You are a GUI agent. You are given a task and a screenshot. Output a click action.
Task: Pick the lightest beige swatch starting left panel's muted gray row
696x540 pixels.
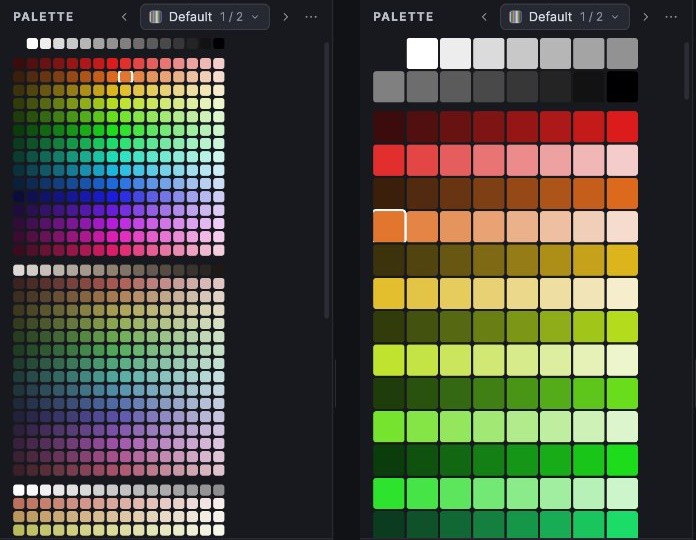[19, 270]
